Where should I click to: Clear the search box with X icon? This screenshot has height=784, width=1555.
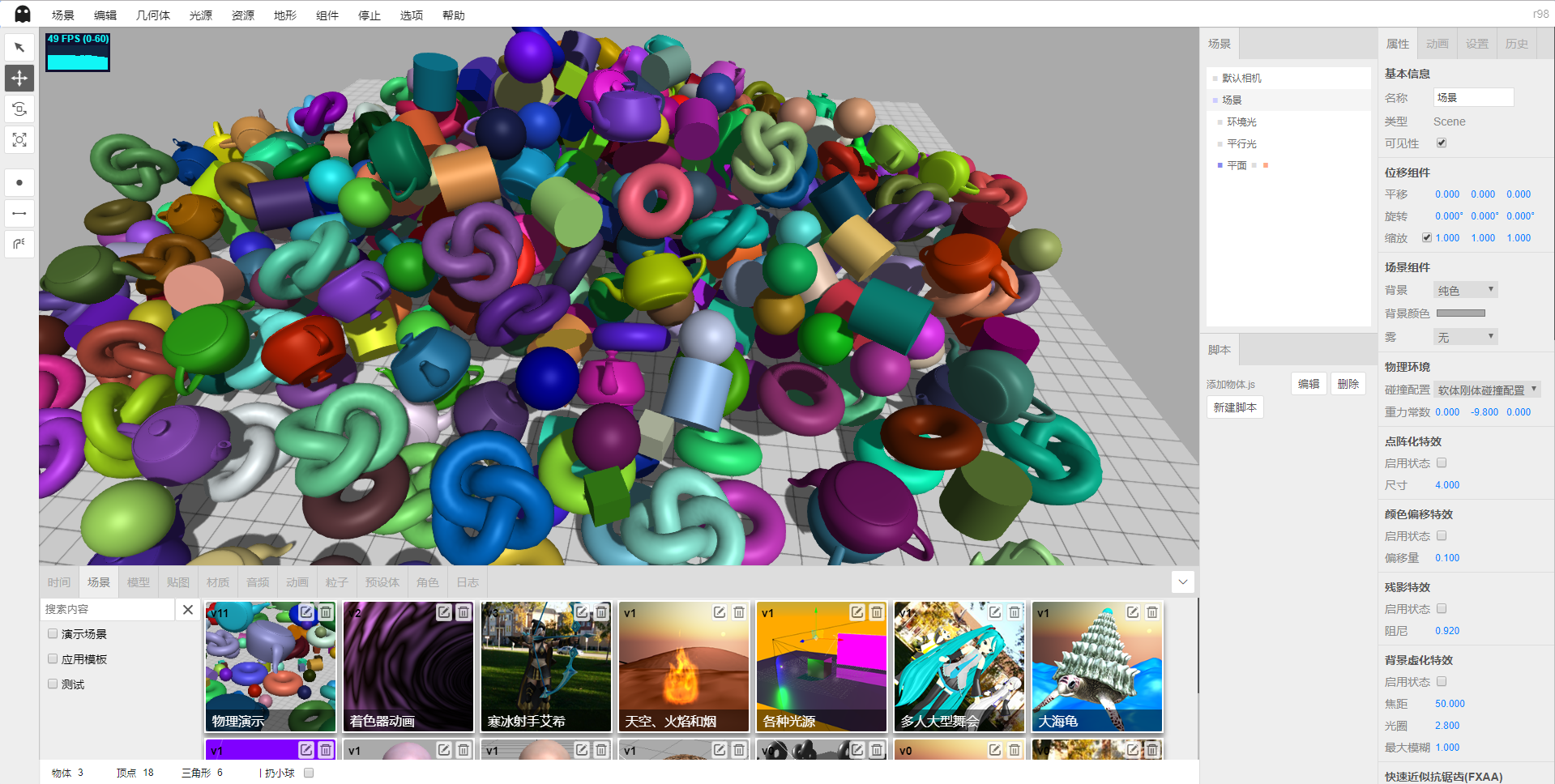tap(188, 610)
